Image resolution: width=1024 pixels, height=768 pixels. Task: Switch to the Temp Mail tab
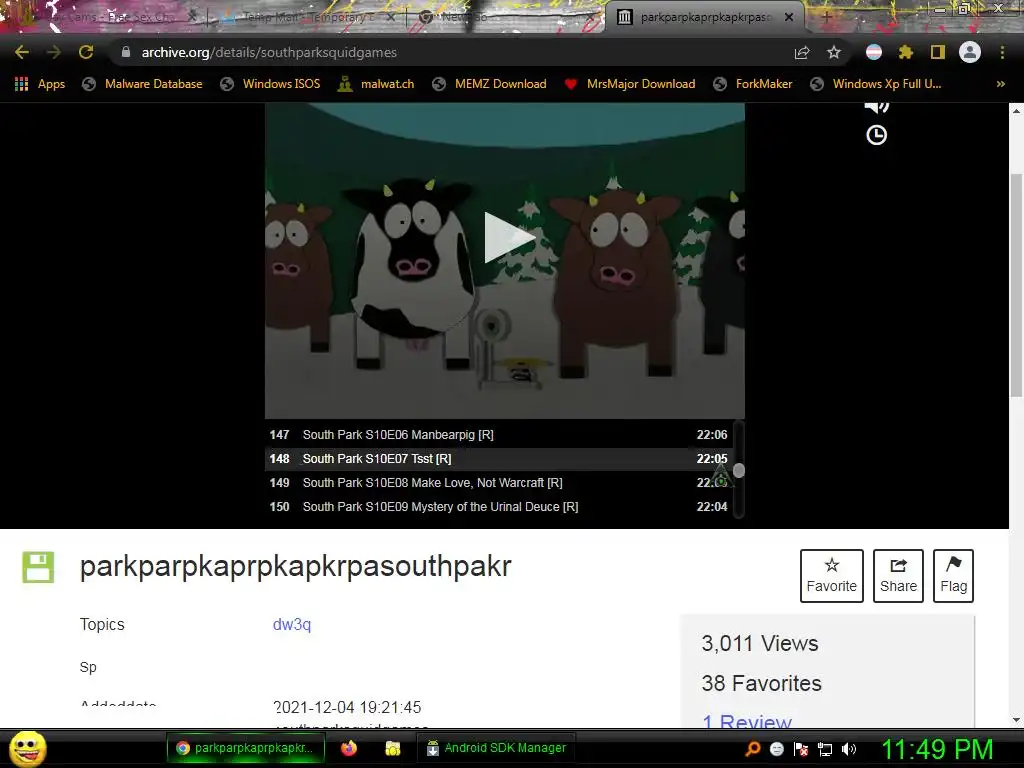click(307, 18)
